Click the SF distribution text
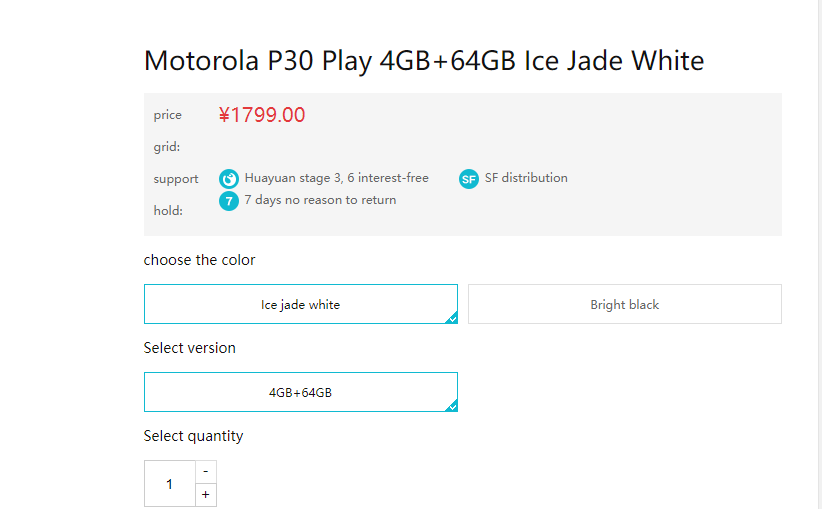Image resolution: width=822 pixels, height=509 pixels. click(x=526, y=178)
